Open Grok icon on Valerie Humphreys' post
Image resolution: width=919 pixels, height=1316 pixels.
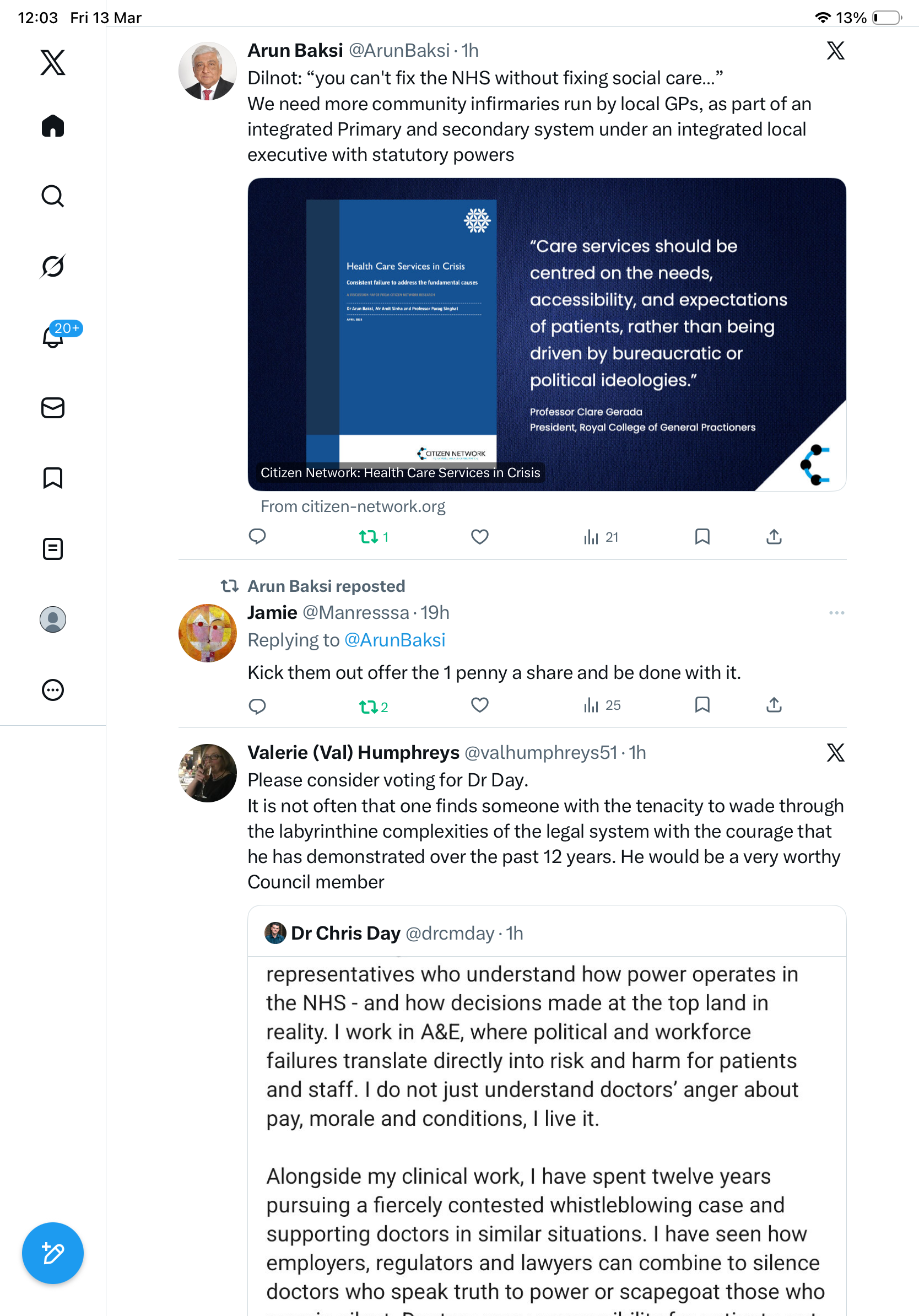tap(835, 753)
